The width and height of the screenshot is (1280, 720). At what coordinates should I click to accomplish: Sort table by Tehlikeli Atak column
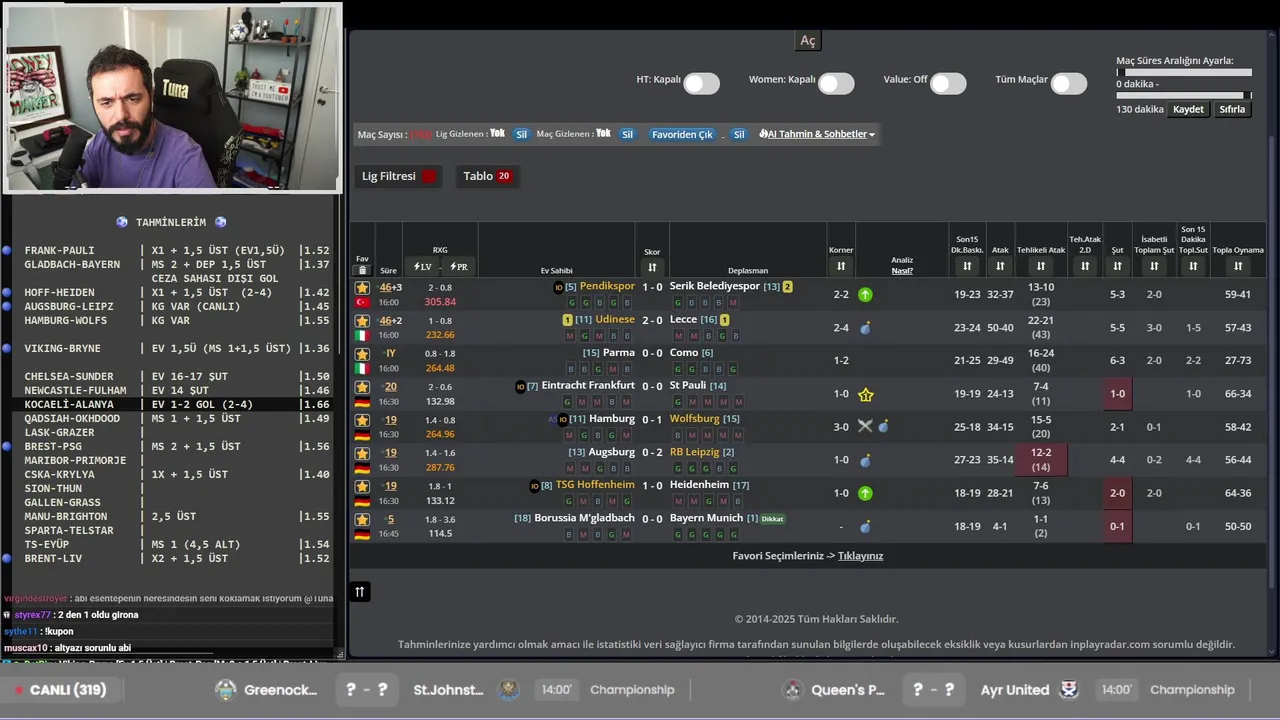pos(1041,266)
